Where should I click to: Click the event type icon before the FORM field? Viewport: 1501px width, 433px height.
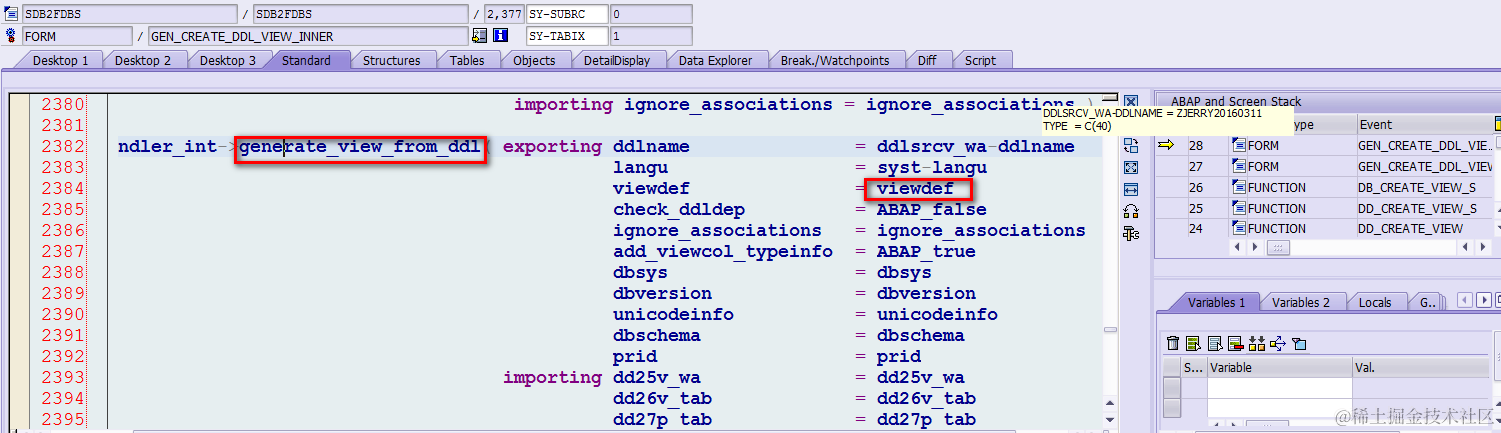click(x=10, y=36)
